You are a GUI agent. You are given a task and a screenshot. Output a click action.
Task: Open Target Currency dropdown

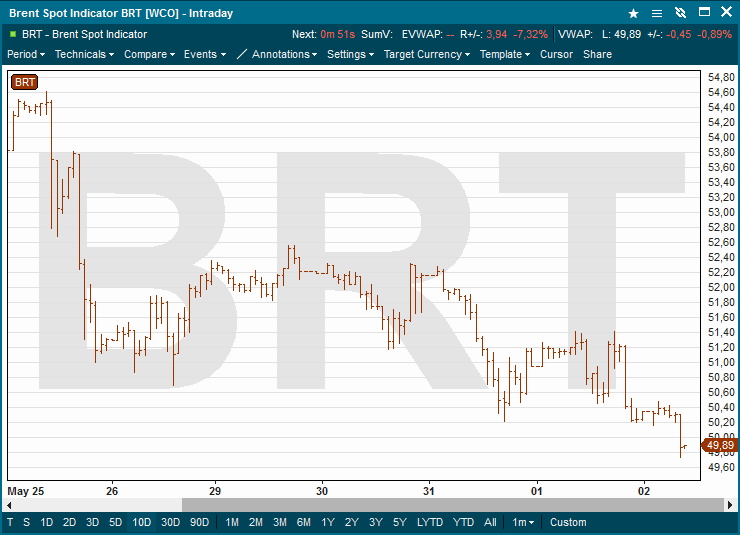pyautogui.click(x=427, y=54)
